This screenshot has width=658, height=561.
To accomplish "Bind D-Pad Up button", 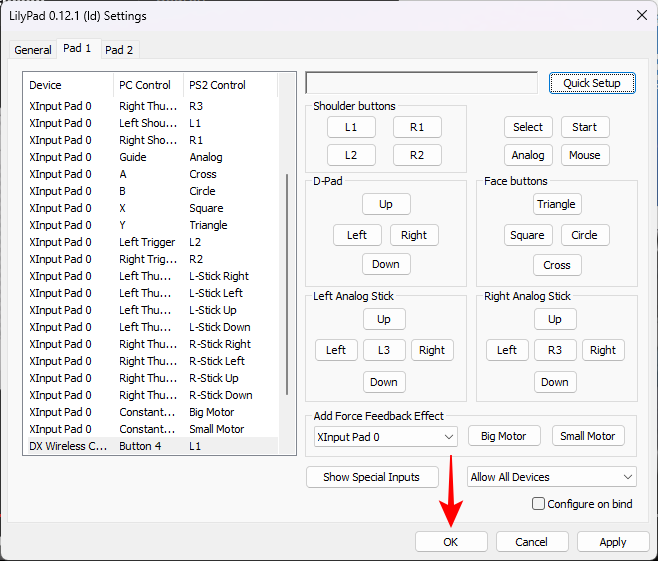I will pyautogui.click(x=386, y=204).
